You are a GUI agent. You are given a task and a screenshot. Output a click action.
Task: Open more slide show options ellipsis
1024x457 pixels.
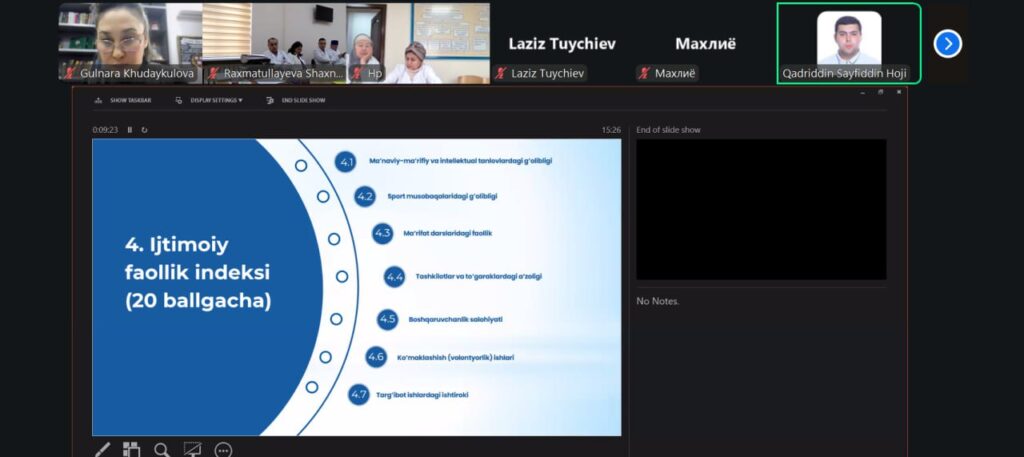tap(223, 450)
